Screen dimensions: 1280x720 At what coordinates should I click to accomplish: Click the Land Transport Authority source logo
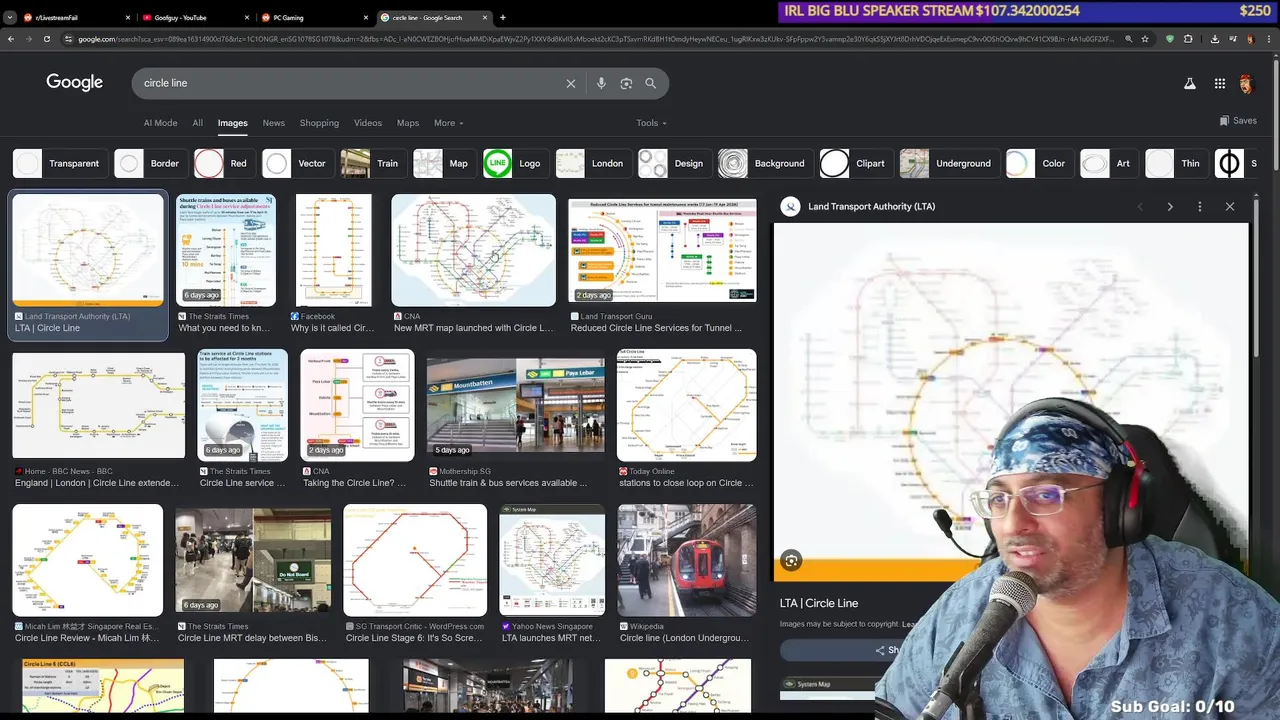pyautogui.click(x=791, y=207)
